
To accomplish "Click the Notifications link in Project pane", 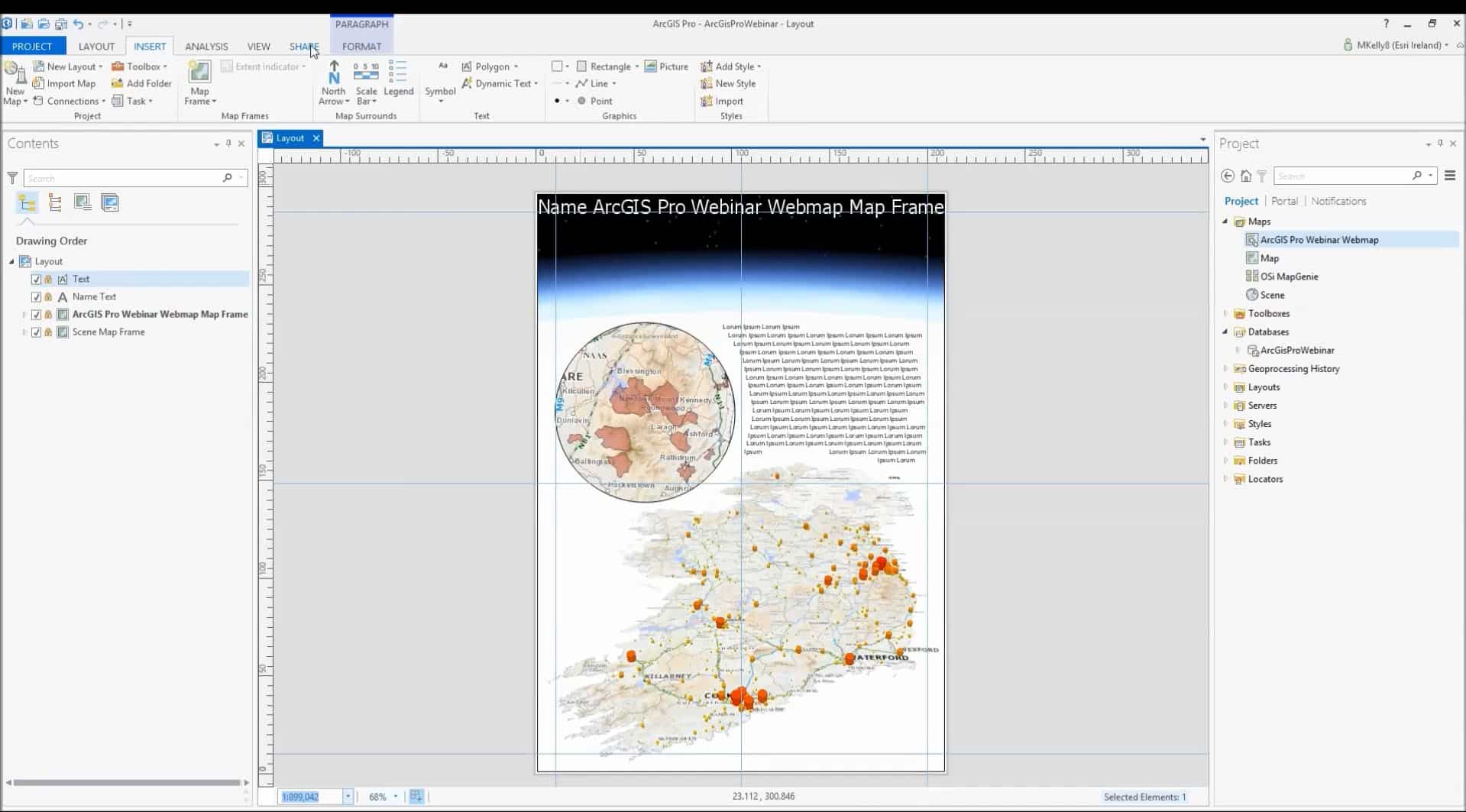I will (x=1338, y=201).
